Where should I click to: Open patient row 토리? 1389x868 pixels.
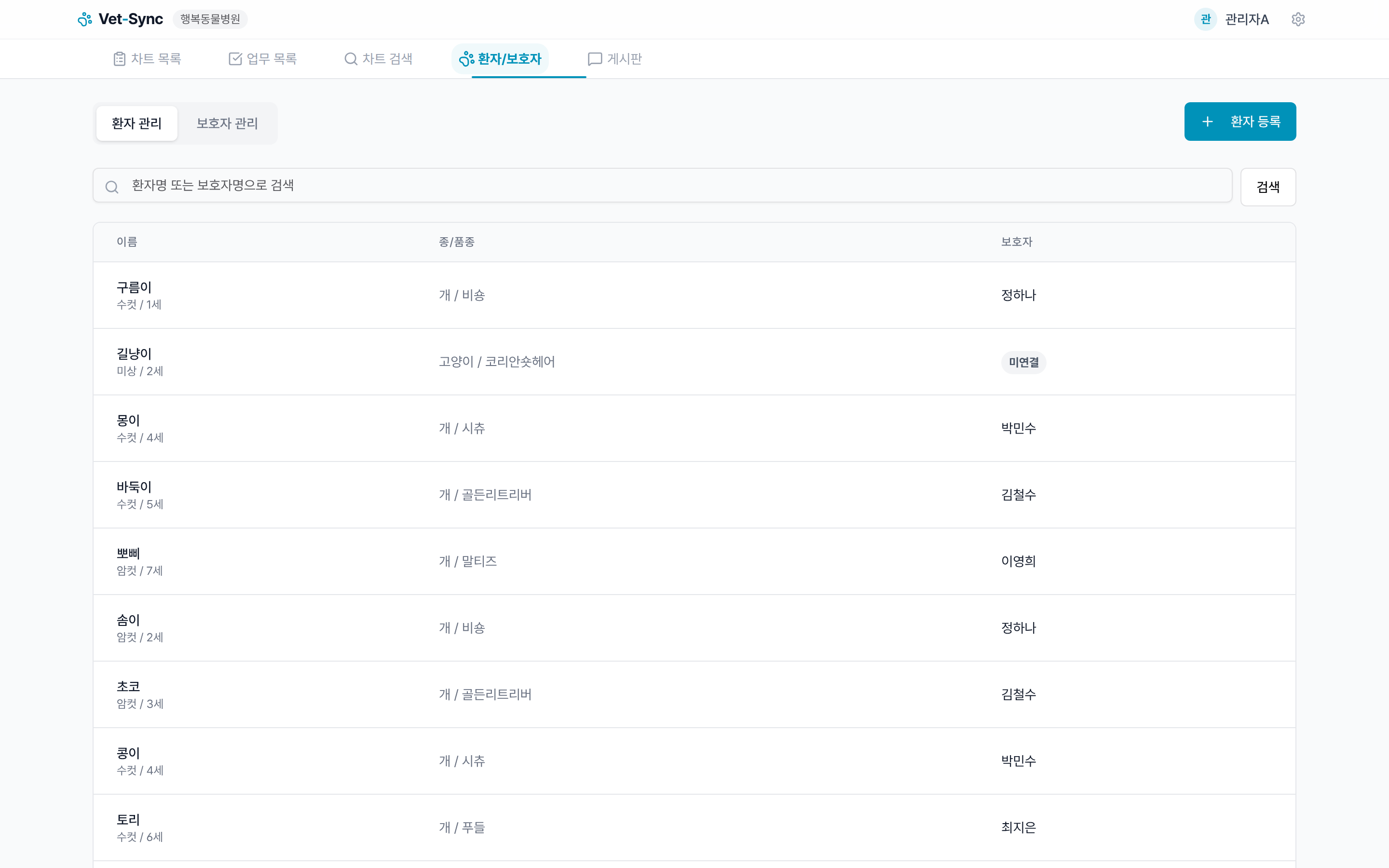(x=129, y=820)
